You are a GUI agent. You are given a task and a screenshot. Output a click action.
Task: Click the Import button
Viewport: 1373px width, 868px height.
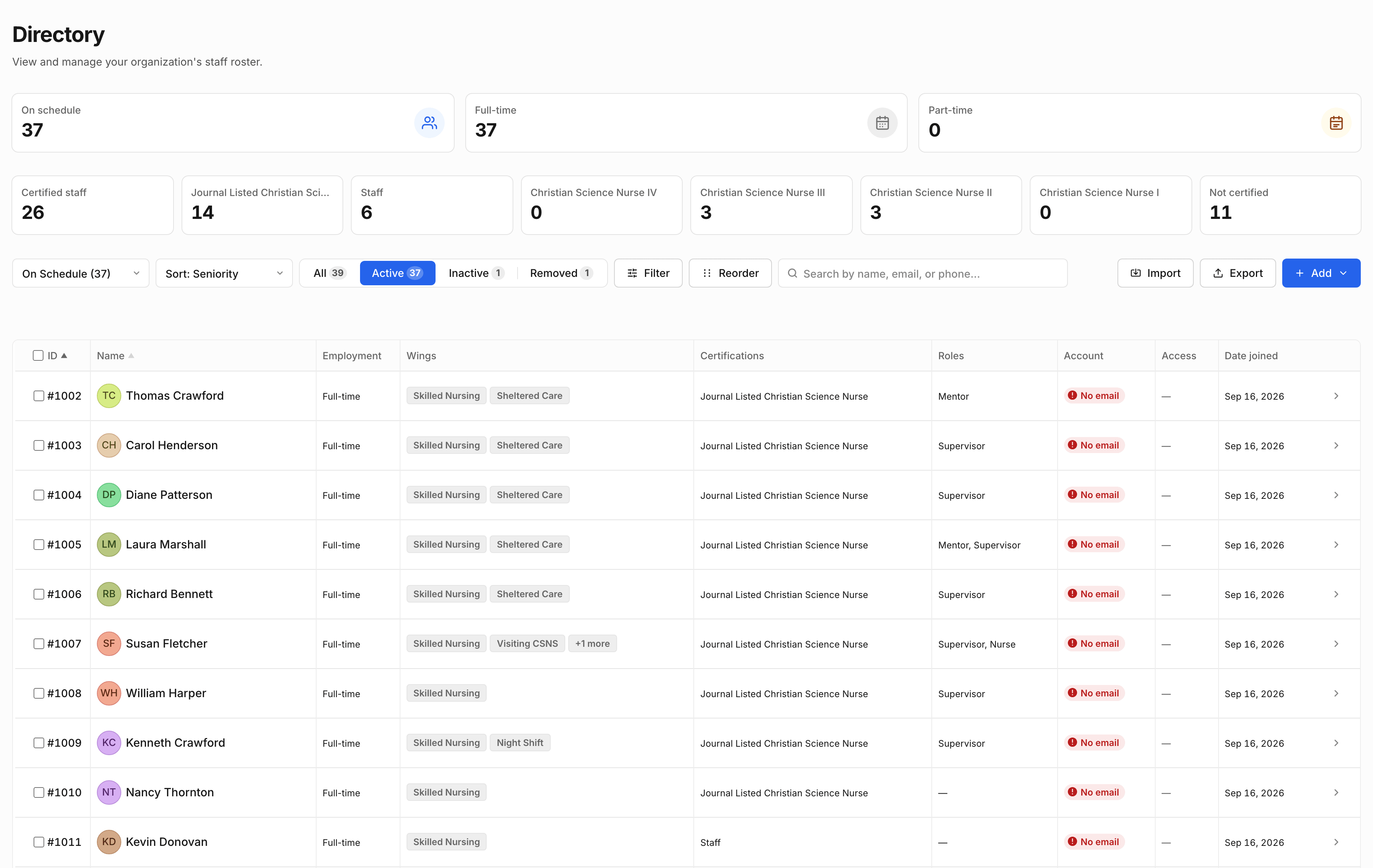click(1155, 274)
